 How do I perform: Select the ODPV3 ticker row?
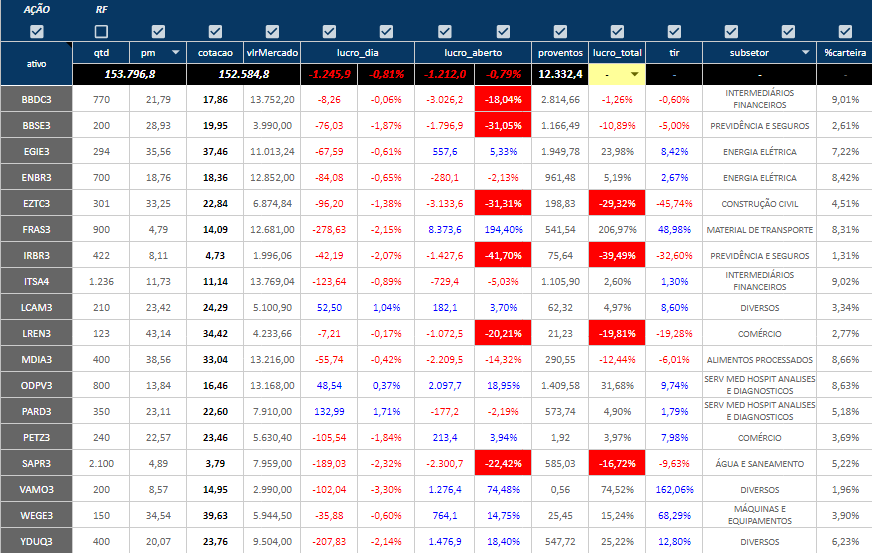click(x=37, y=385)
